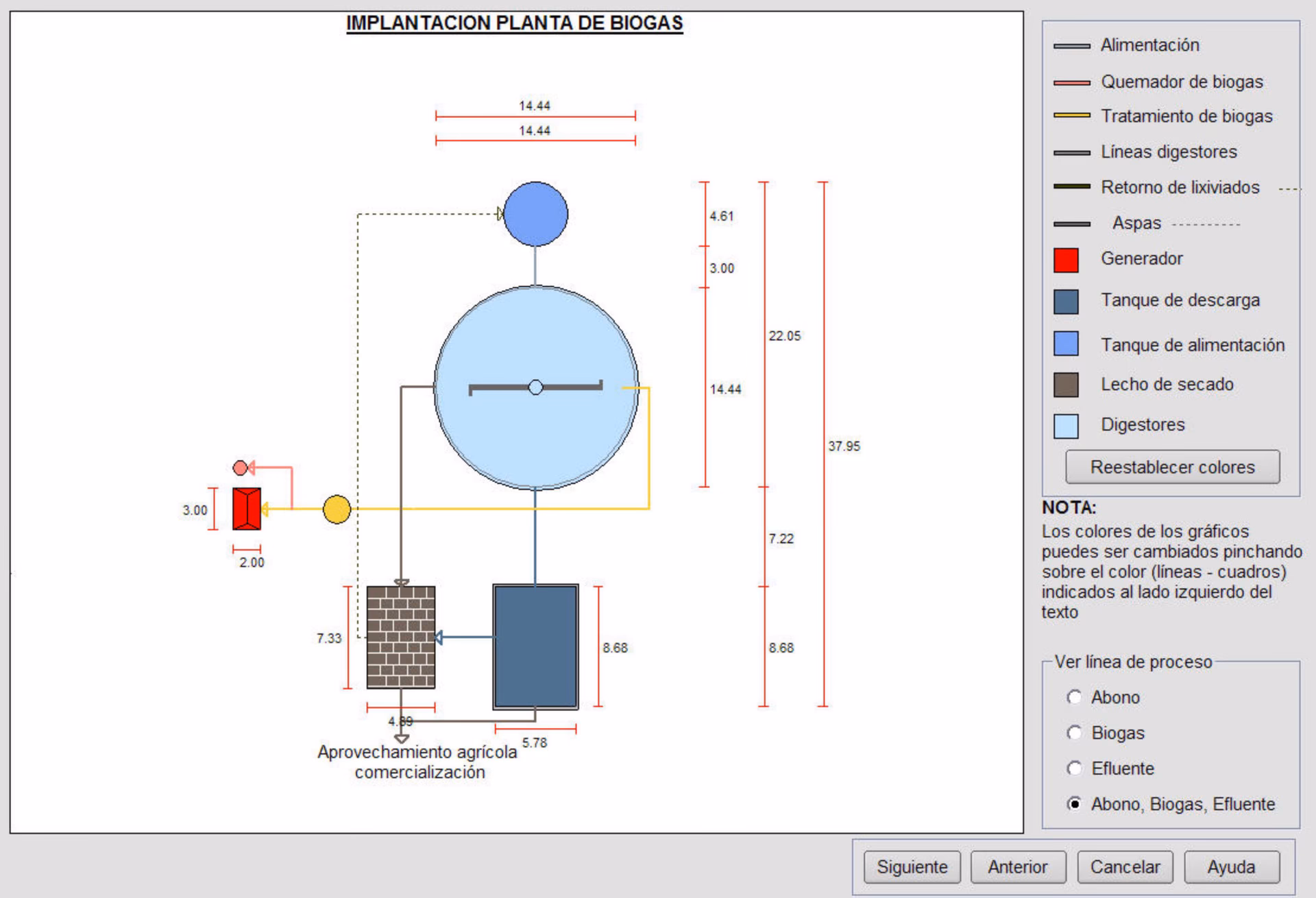Open help with the Ayuda button
The width and height of the screenshot is (1316, 898).
point(1231,867)
